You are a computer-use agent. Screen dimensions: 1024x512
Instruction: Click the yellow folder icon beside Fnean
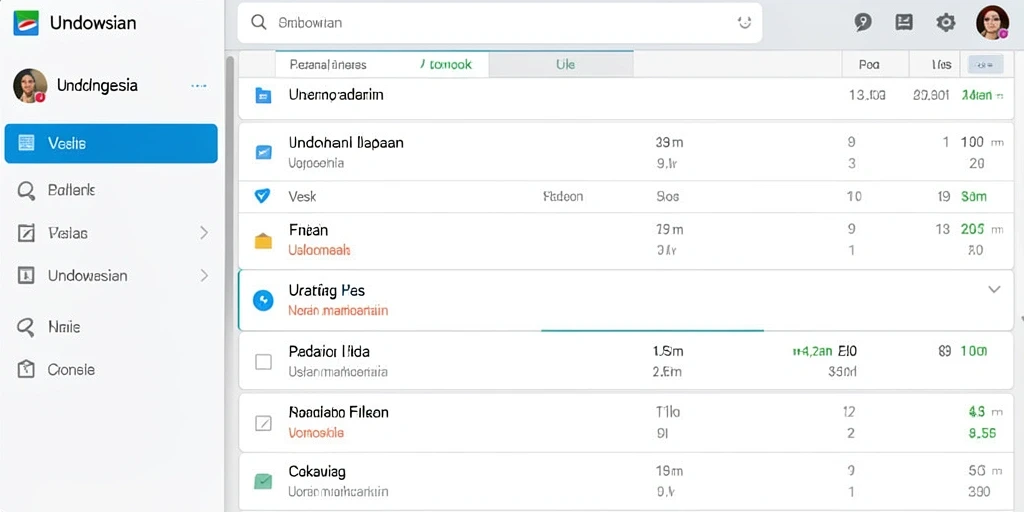point(263,240)
